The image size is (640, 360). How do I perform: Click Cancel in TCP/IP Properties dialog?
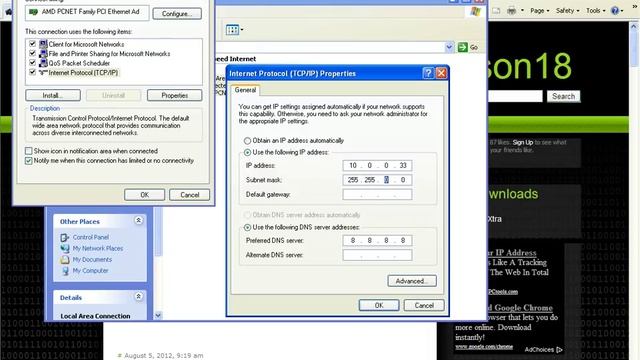(x=424, y=305)
